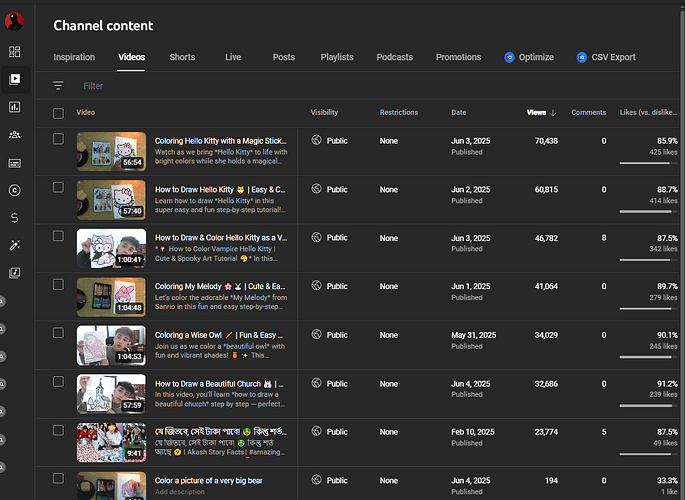Open the Earn dollar-sign sidebar icon
Viewport: 685px width, 500px height.
(14, 217)
